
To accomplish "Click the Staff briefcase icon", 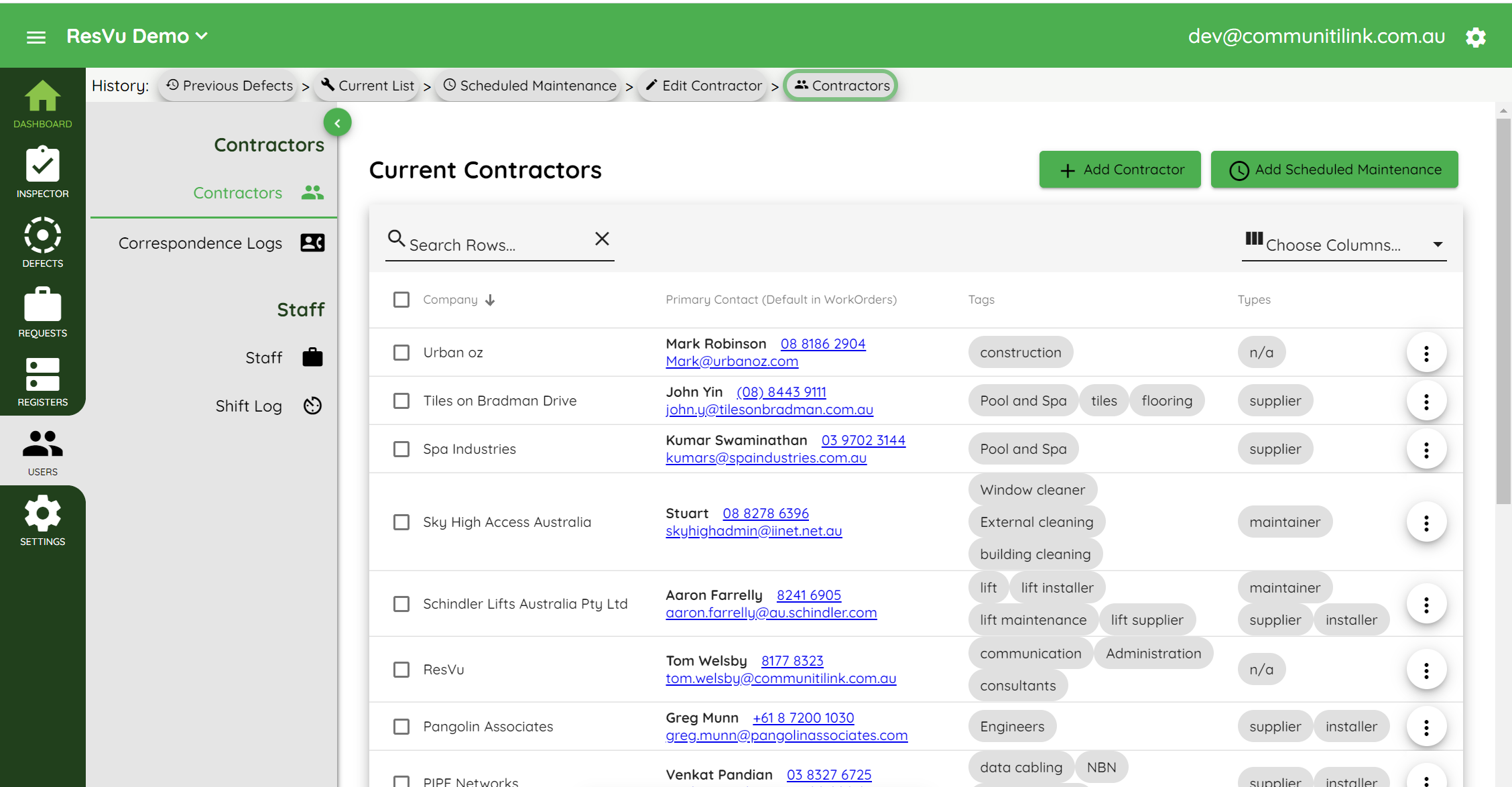I will tap(312, 357).
